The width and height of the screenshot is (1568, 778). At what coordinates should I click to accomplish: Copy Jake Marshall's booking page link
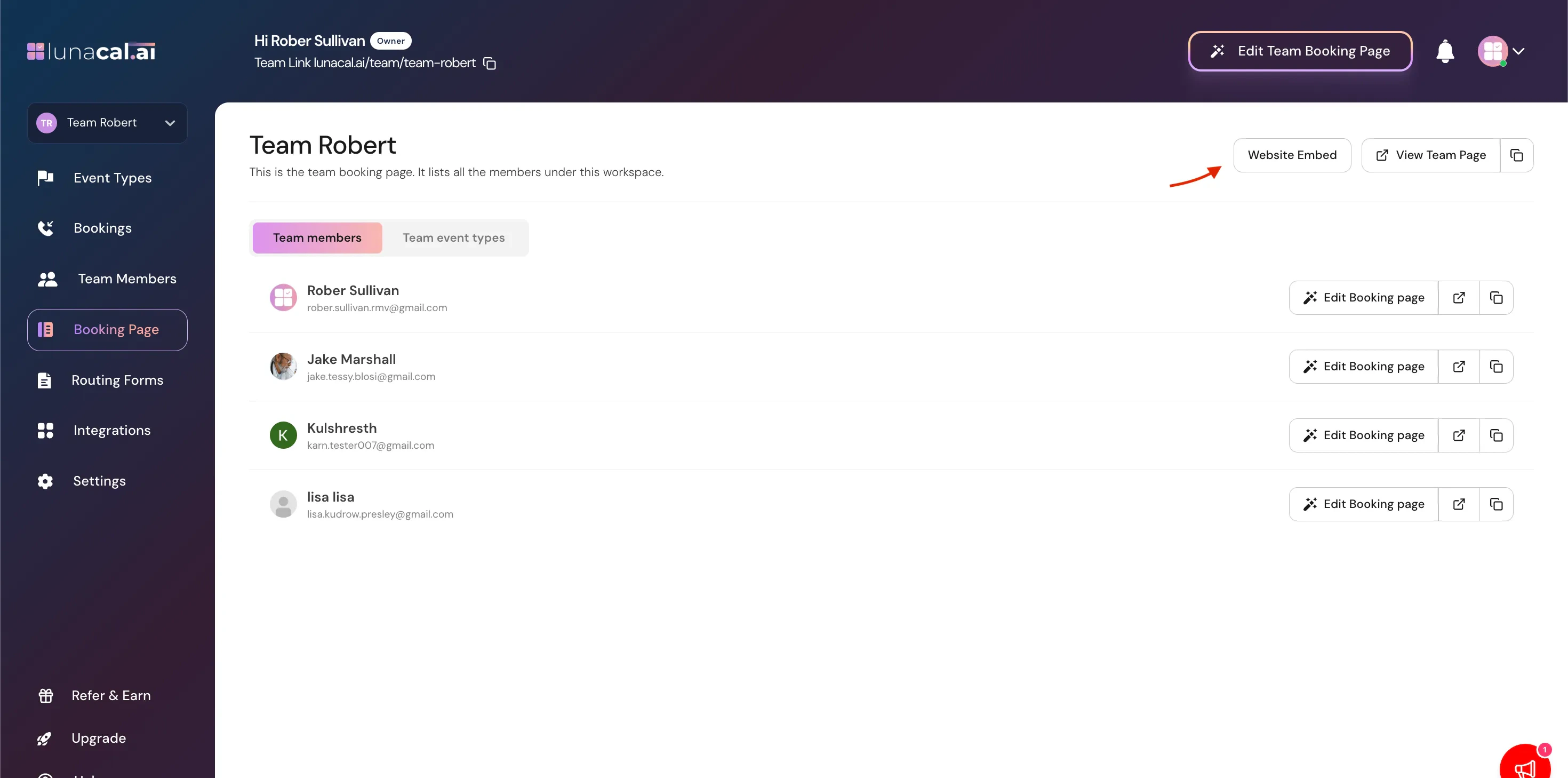coord(1495,367)
